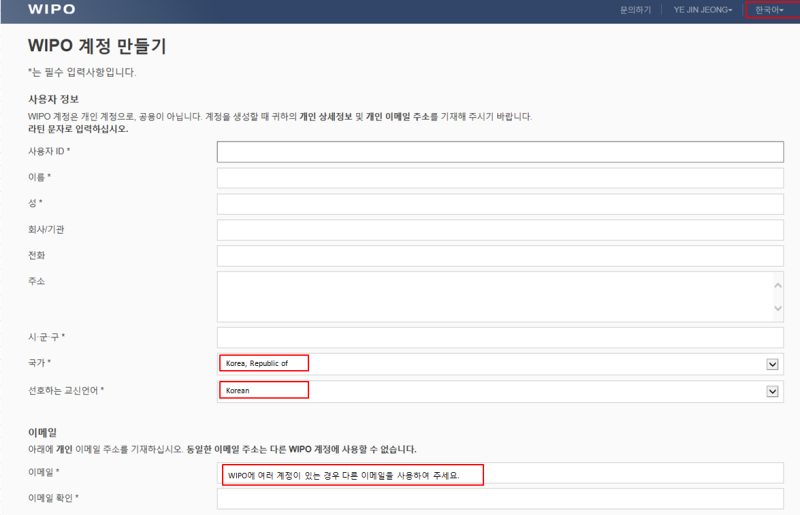Click the 회사/기관 input field
Screen dimensions: 800x515
[500, 230]
